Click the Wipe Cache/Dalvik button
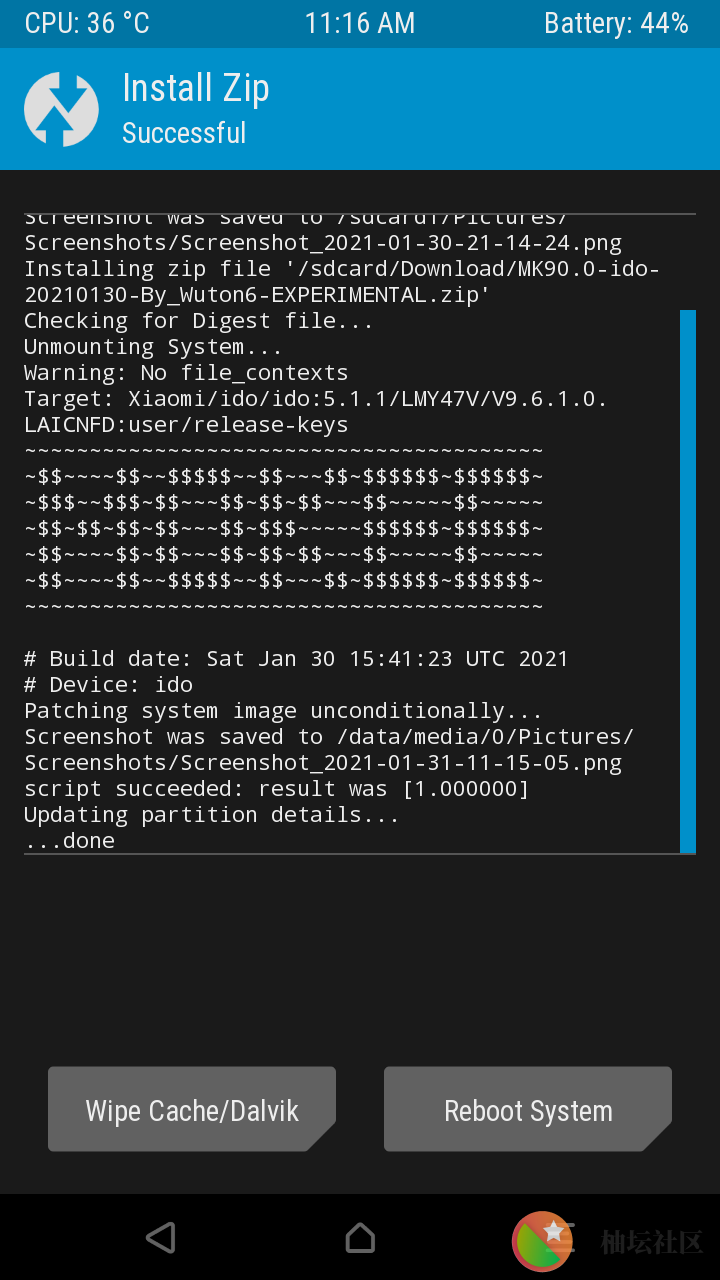Viewport: 720px width, 1280px height. pyautogui.click(x=192, y=1109)
